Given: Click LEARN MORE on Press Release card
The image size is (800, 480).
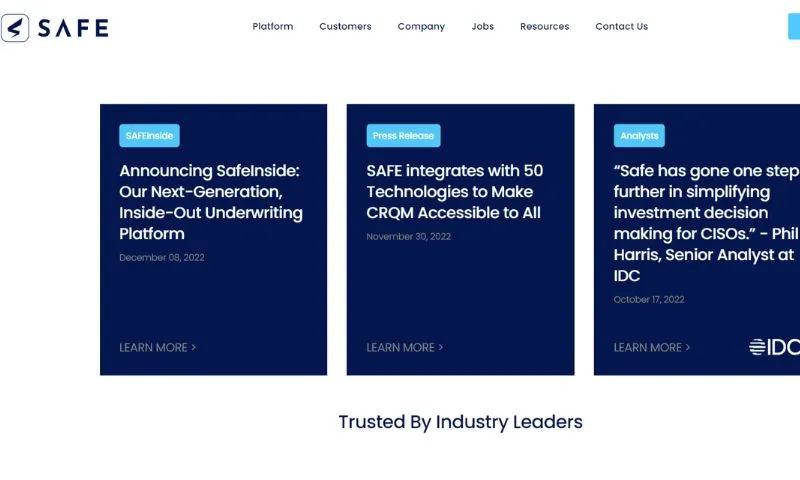Looking at the screenshot, I should (405, 347).
